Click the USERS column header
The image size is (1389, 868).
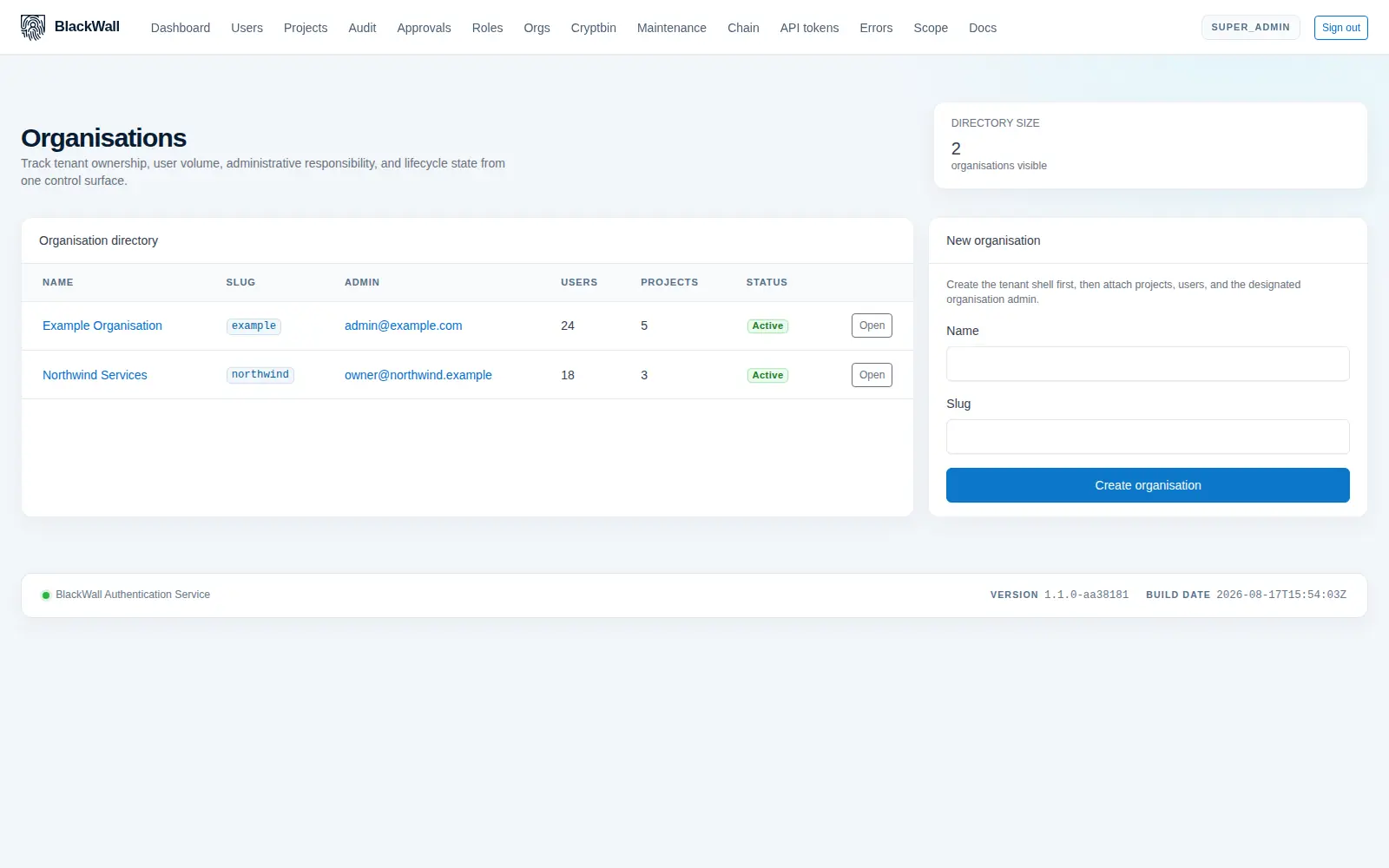click(579, 282)
